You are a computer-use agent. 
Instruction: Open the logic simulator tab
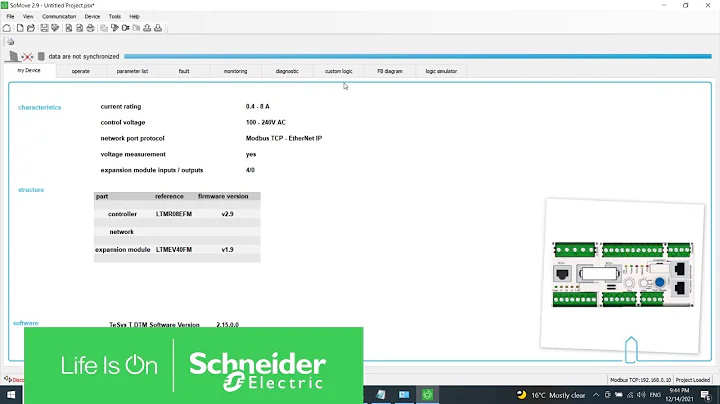coord(441,71)
